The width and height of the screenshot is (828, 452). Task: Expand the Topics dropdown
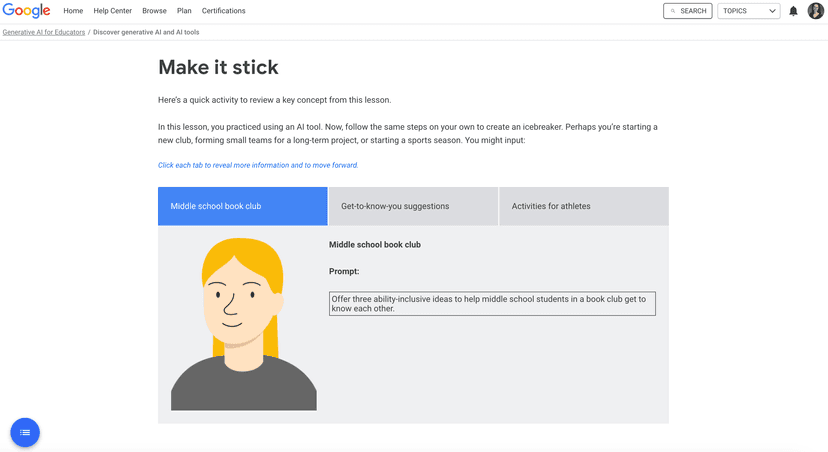tap(748, 11)
